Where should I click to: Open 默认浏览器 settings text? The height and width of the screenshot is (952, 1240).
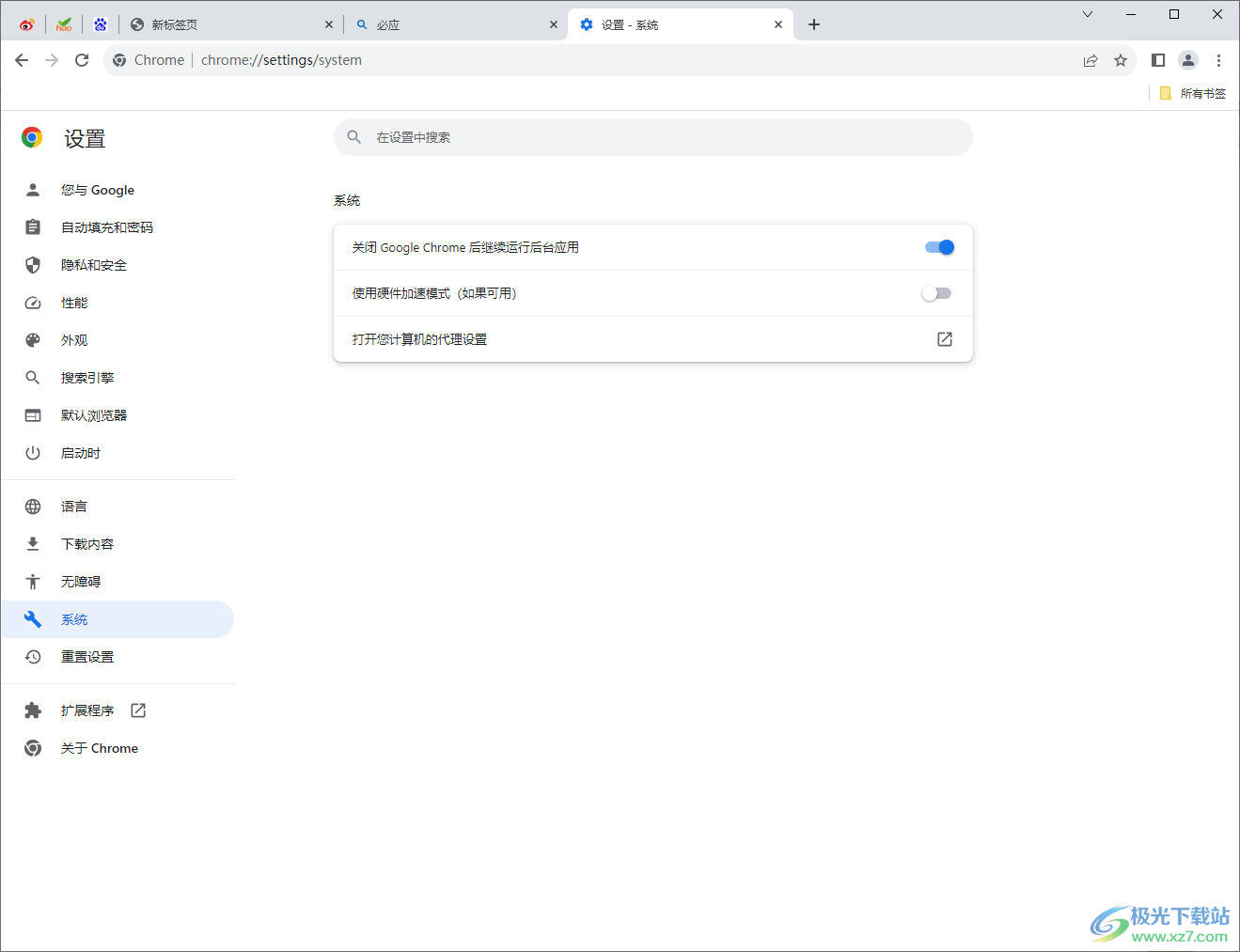pos(94,415)
